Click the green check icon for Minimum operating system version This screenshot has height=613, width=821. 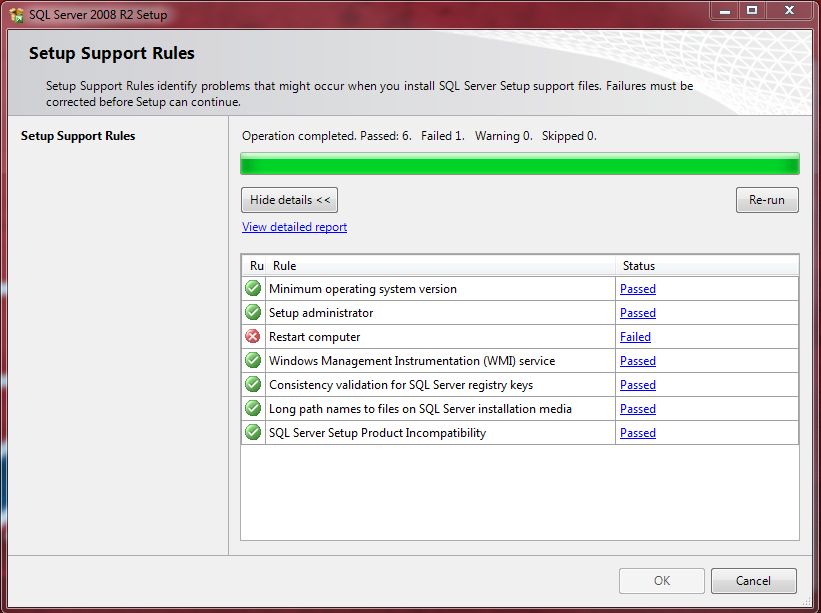(x=253, y=288)
